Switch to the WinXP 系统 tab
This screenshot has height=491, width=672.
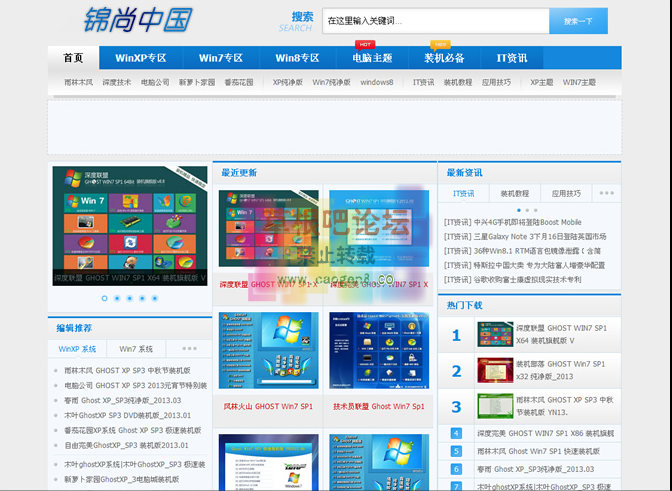click(x=77, y=349)
